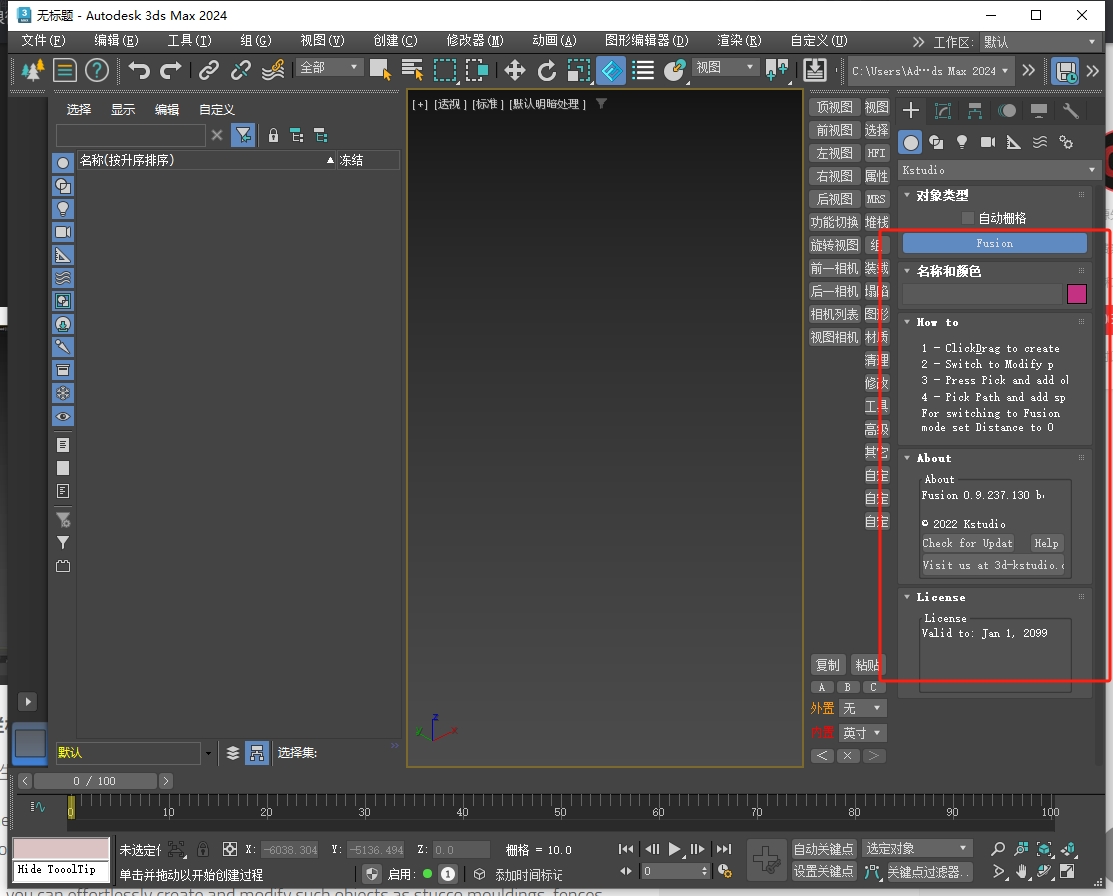Switch to the Hierarchy panel tab

pyautogui.click(x=975, y=111)
